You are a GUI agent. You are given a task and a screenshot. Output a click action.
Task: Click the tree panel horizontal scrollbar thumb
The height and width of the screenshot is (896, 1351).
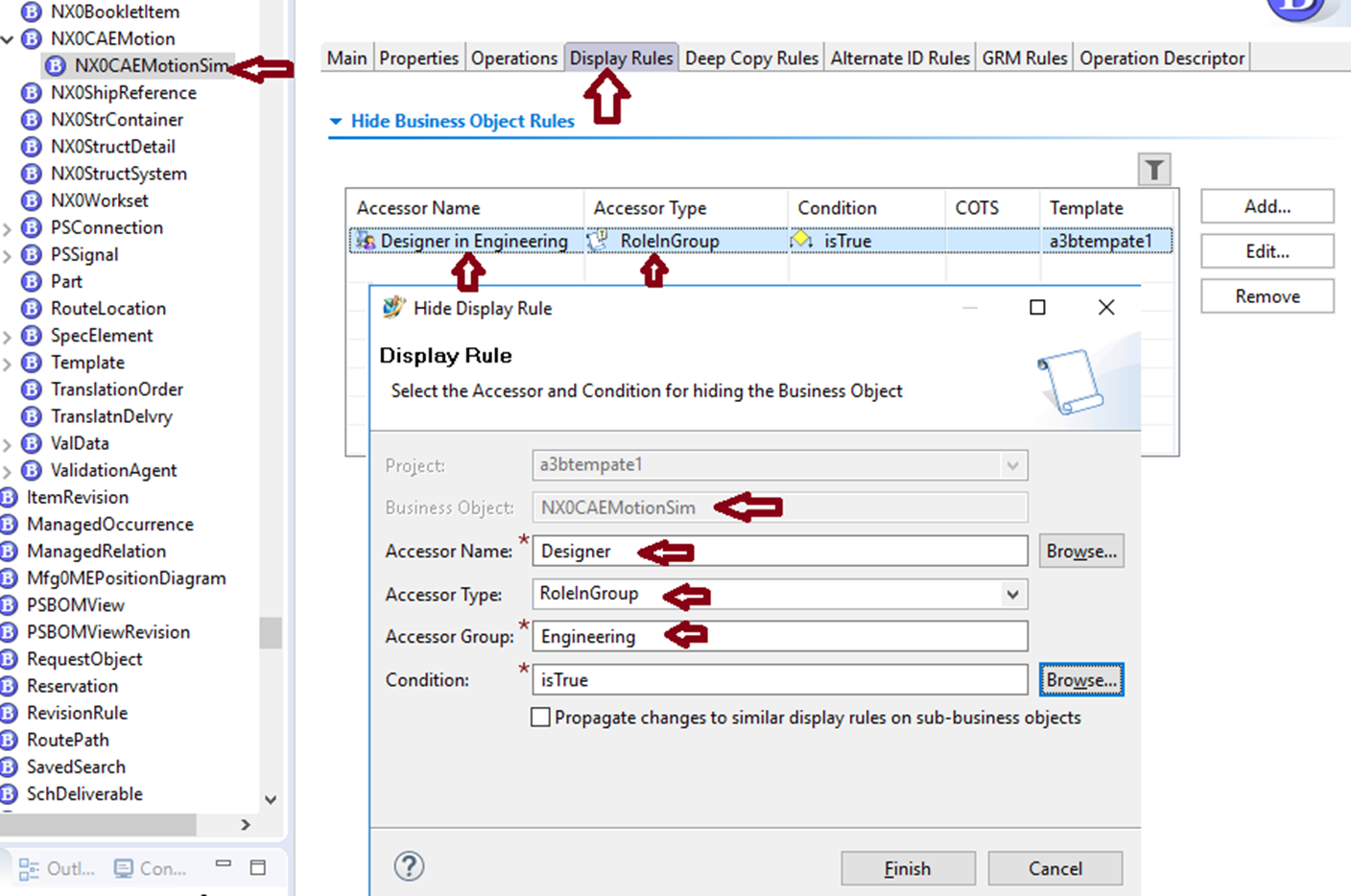tap(98, 824)
